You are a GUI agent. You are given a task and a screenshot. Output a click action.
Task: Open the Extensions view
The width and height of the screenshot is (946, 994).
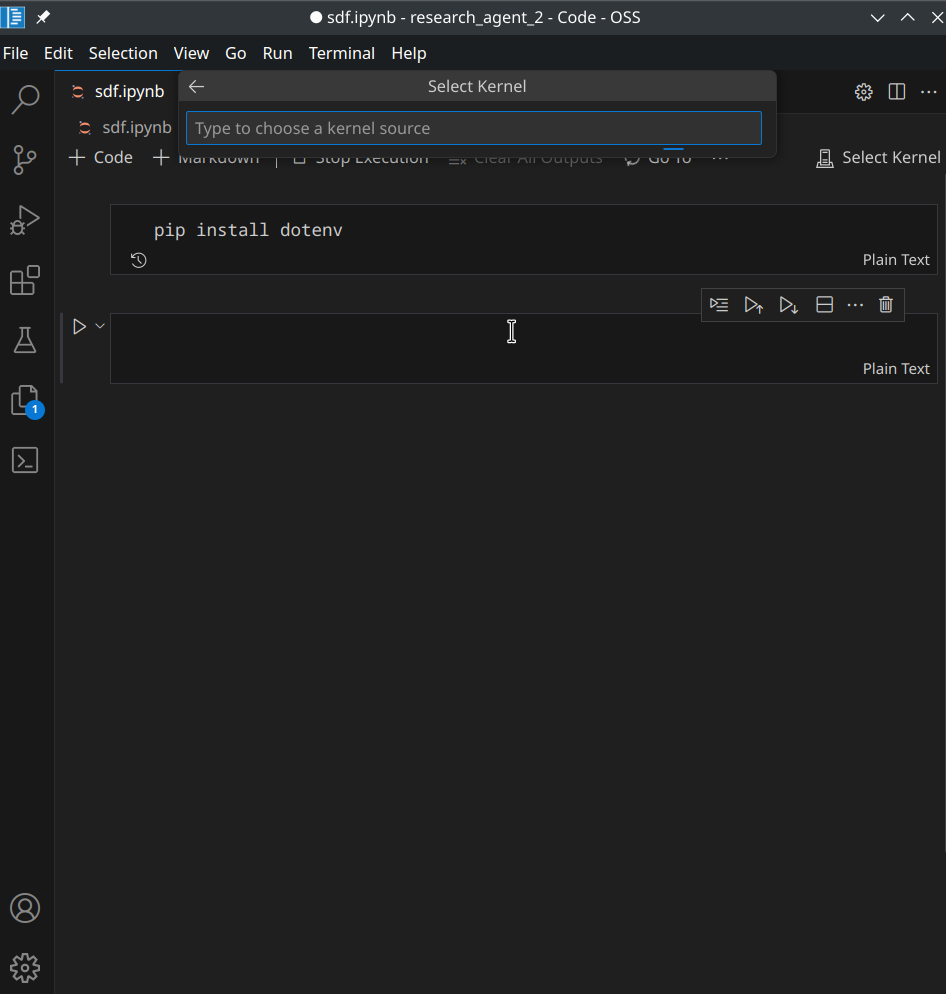click(x=25, y=280)
